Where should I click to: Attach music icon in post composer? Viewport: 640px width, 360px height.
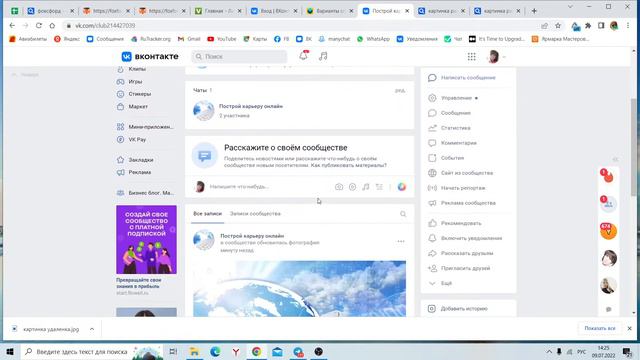pyautogui.click(x=366, y=187)
